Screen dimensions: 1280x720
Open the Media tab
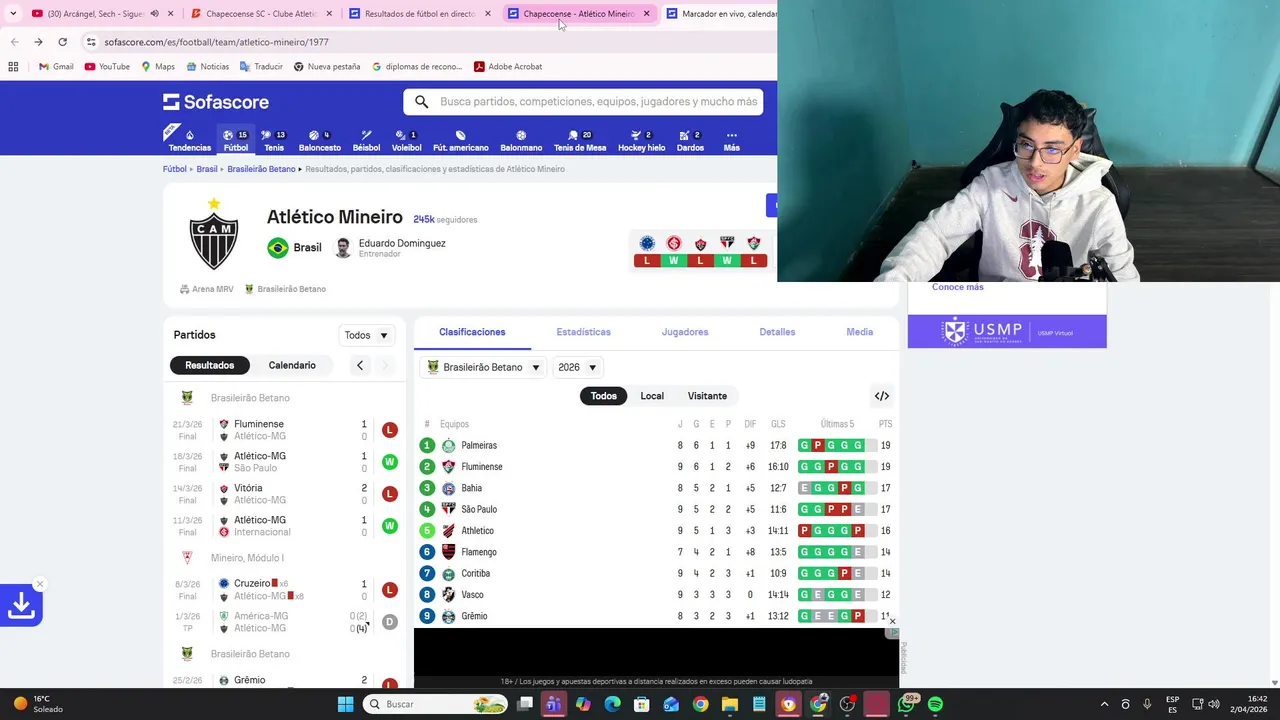[860, 332]
